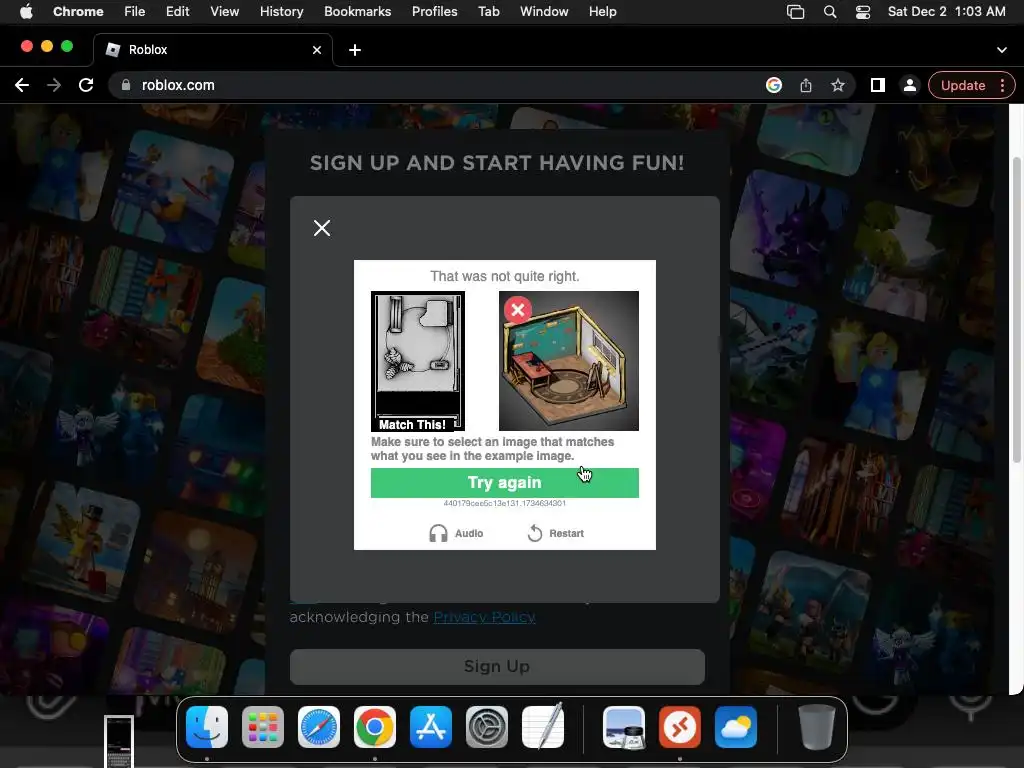Image resolution: width=1024 pixels, height=768 pixels.
Task: Open the orange remote desktop app in Dock
Action: [x=680, y=727]
